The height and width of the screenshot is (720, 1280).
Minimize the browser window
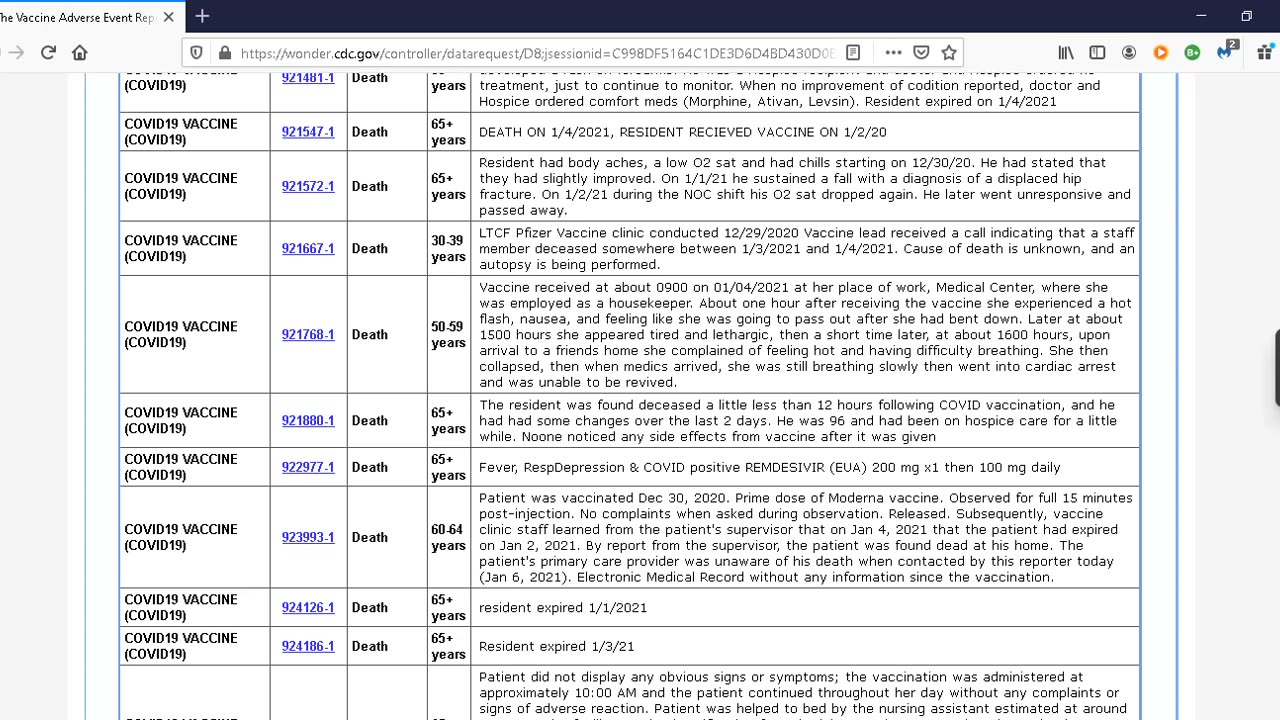[1201, 16]
